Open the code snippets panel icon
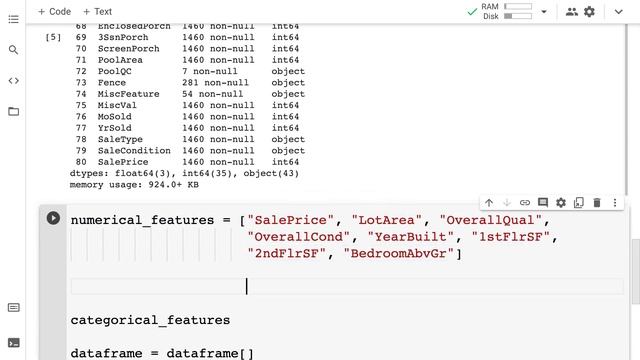 pyautogui.click(x=13, y=81)
